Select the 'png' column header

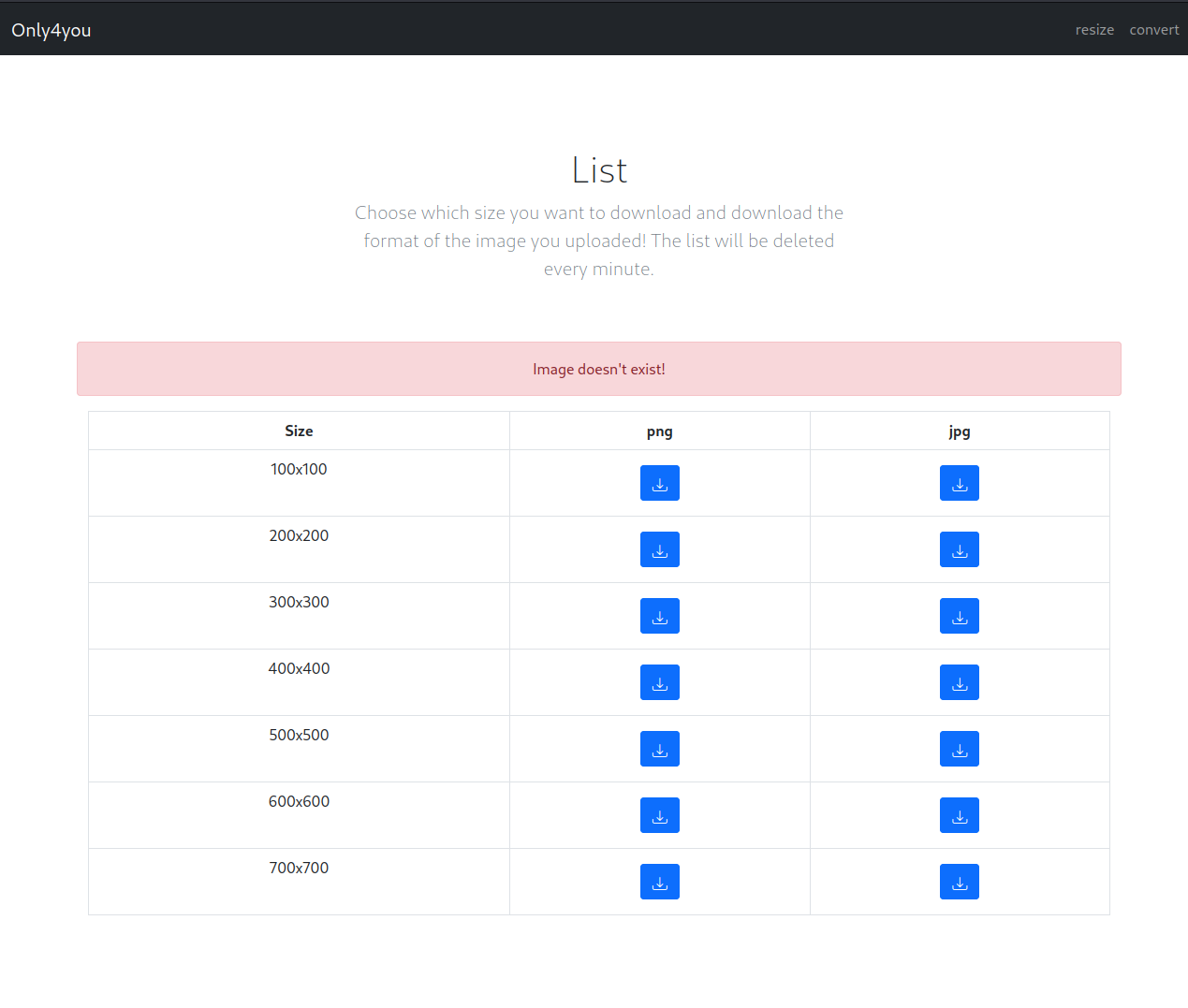pos(660,431)
